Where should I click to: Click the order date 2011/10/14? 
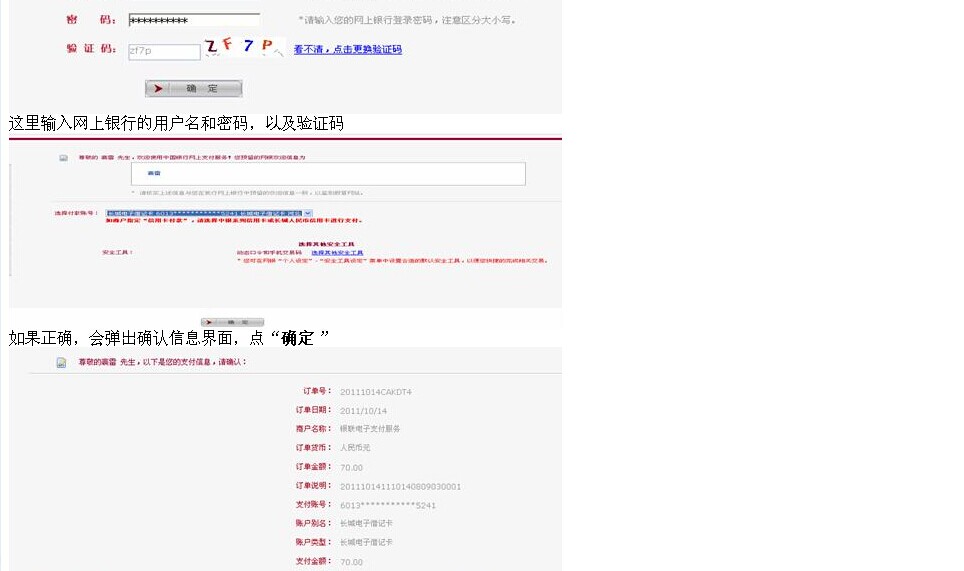tap(363, 411)
